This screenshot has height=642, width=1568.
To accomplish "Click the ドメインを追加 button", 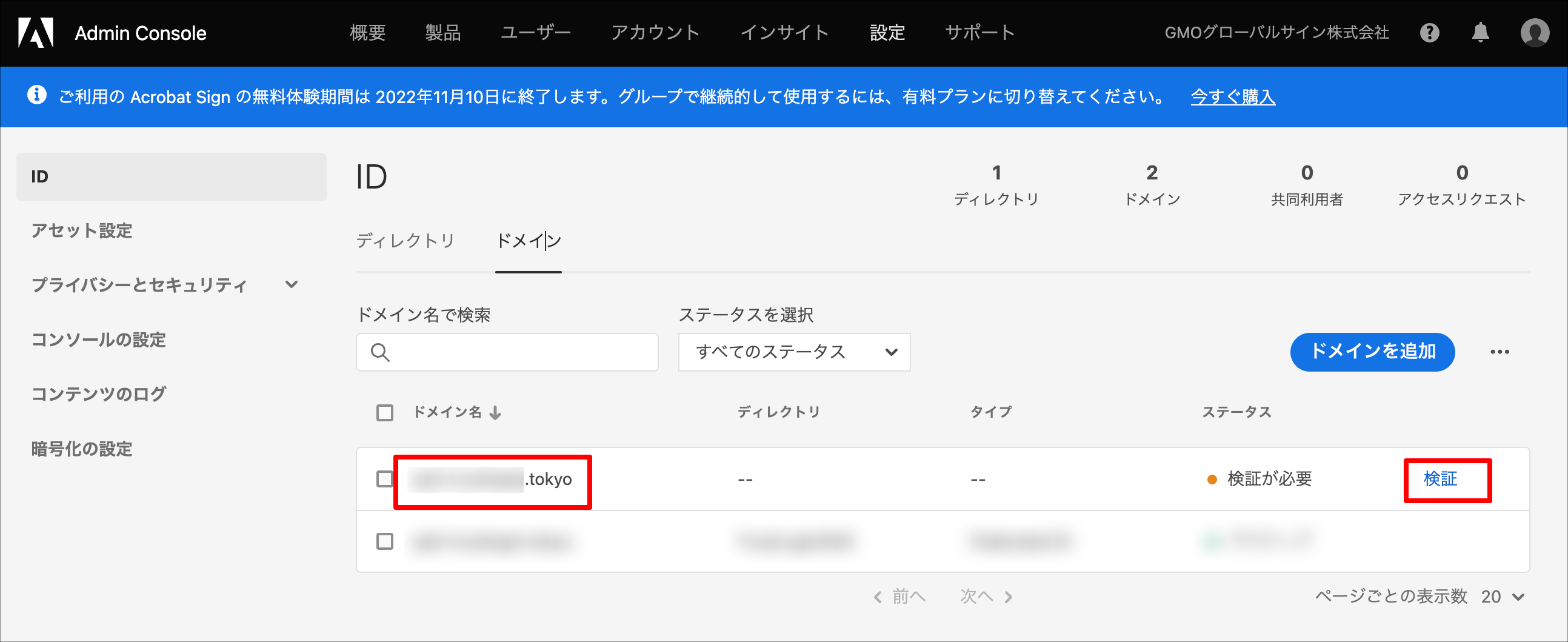I will (x=1373, y=352).
